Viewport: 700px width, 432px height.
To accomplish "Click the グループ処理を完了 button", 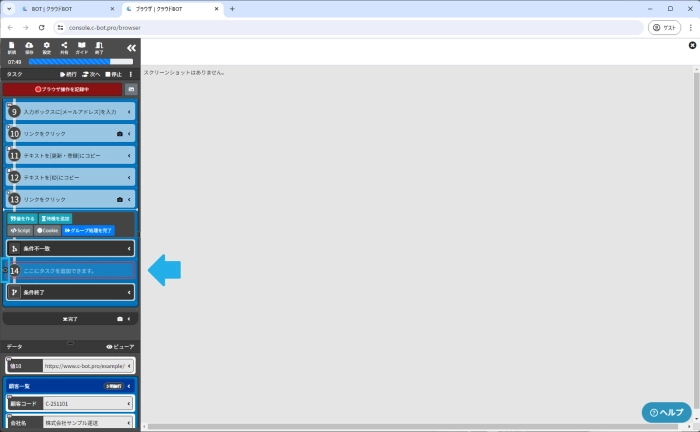I will tap(88, 231).
